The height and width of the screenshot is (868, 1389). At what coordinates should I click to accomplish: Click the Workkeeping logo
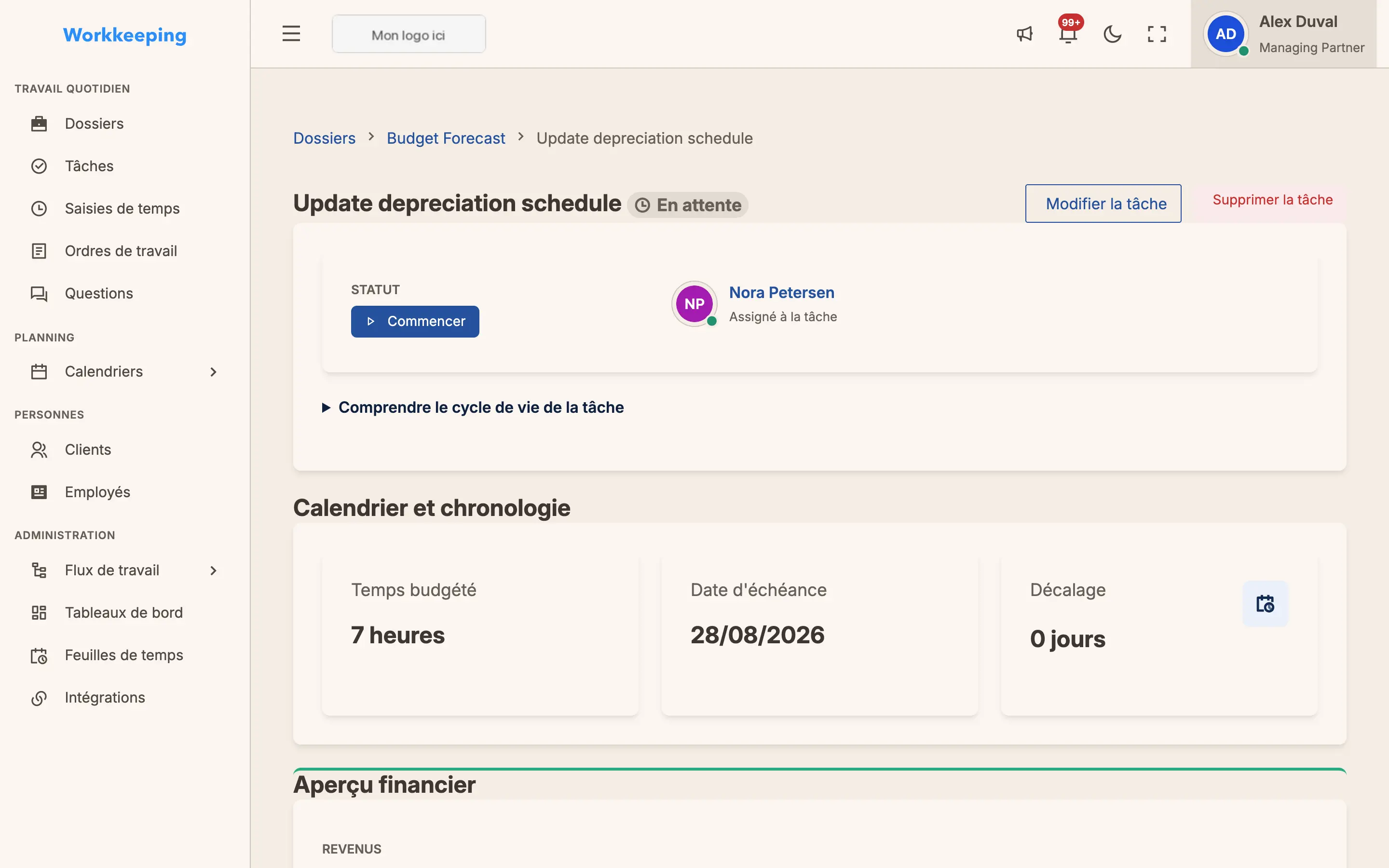pyautogui.click(x=124, y=35)
